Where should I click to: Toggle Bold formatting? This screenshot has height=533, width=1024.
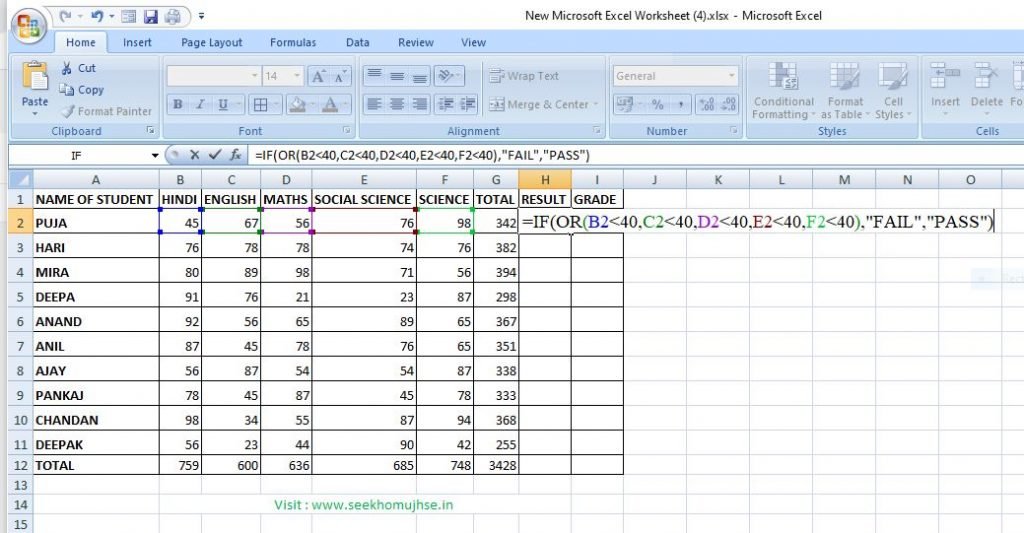(177, 104)
